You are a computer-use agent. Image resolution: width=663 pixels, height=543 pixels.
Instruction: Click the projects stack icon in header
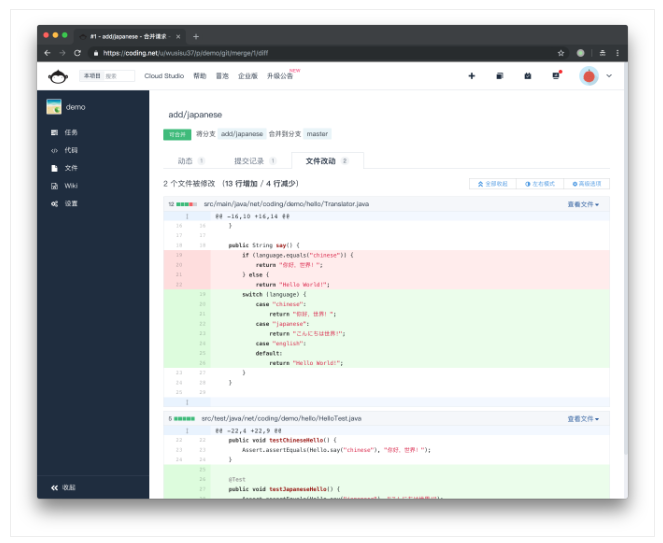coord(500,76)
